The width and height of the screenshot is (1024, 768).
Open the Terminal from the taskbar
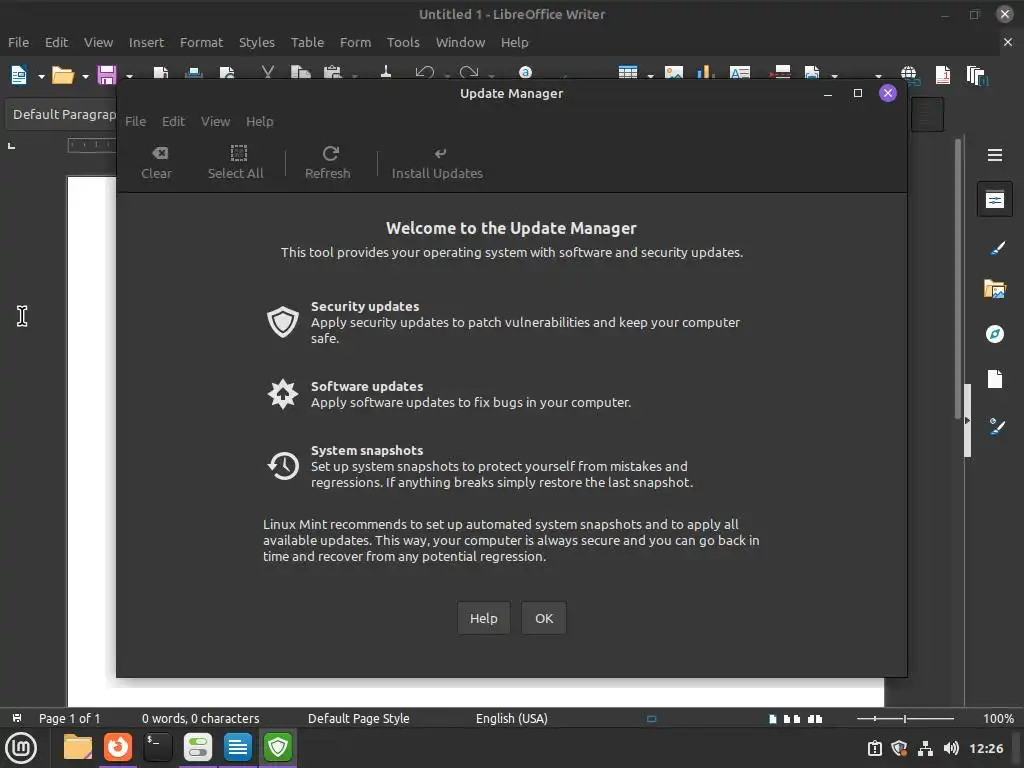coord(157,747)
